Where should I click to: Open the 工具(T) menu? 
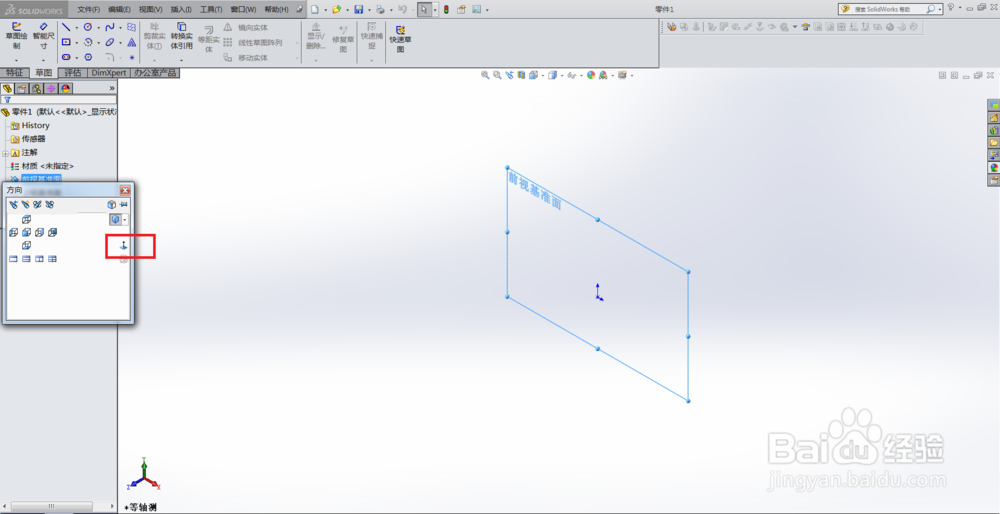(211, 10)
